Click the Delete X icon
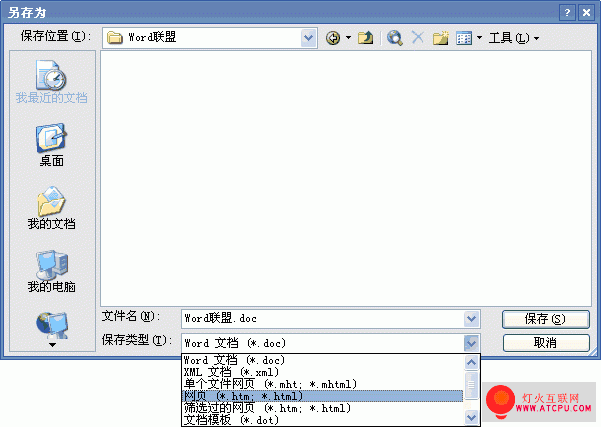 pos(418,38)
